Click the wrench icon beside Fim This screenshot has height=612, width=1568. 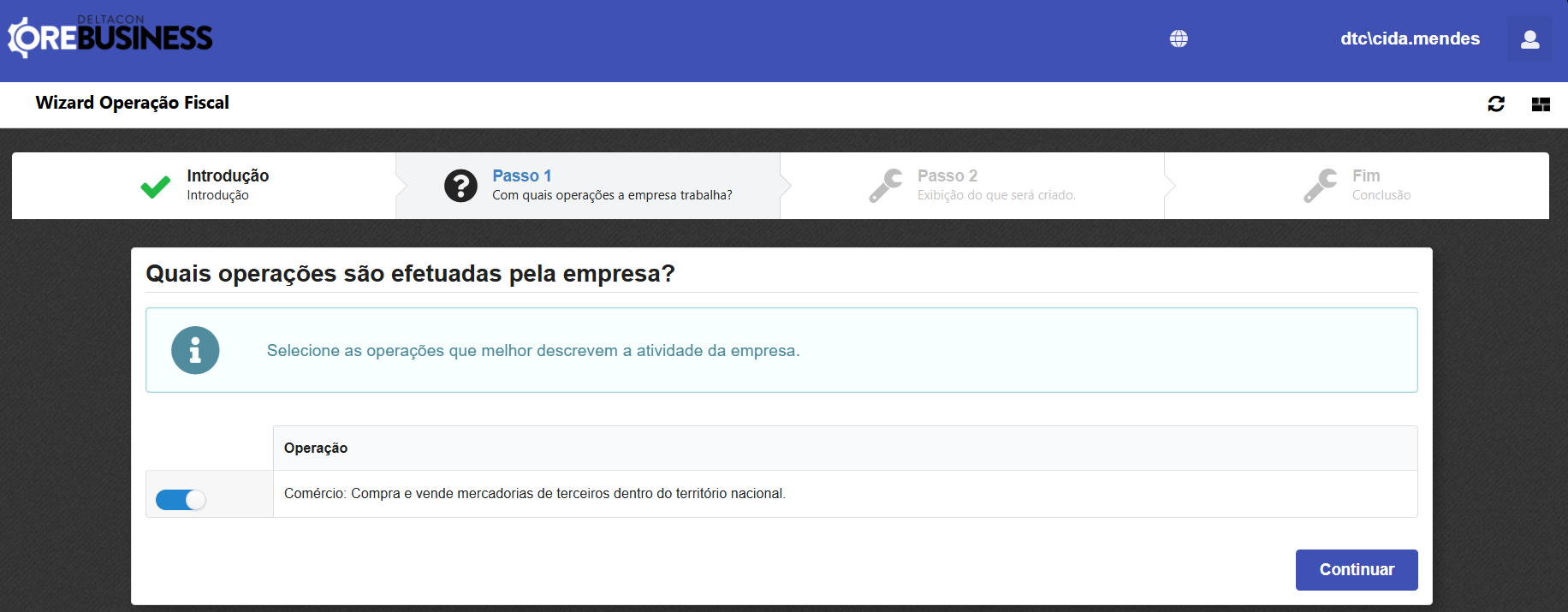point(1321,186)
